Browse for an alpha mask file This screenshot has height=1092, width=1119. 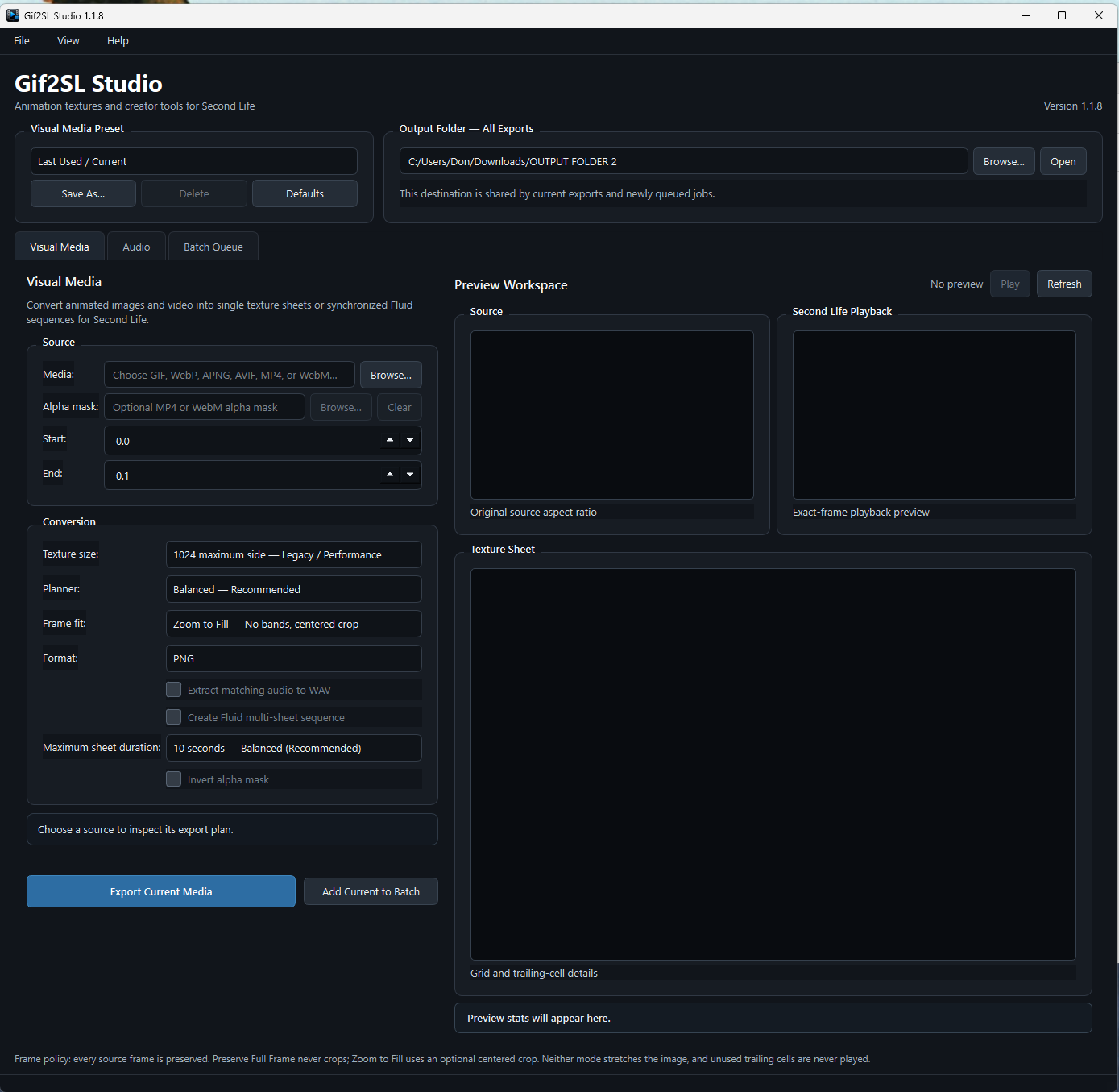[x=341, y=407]
